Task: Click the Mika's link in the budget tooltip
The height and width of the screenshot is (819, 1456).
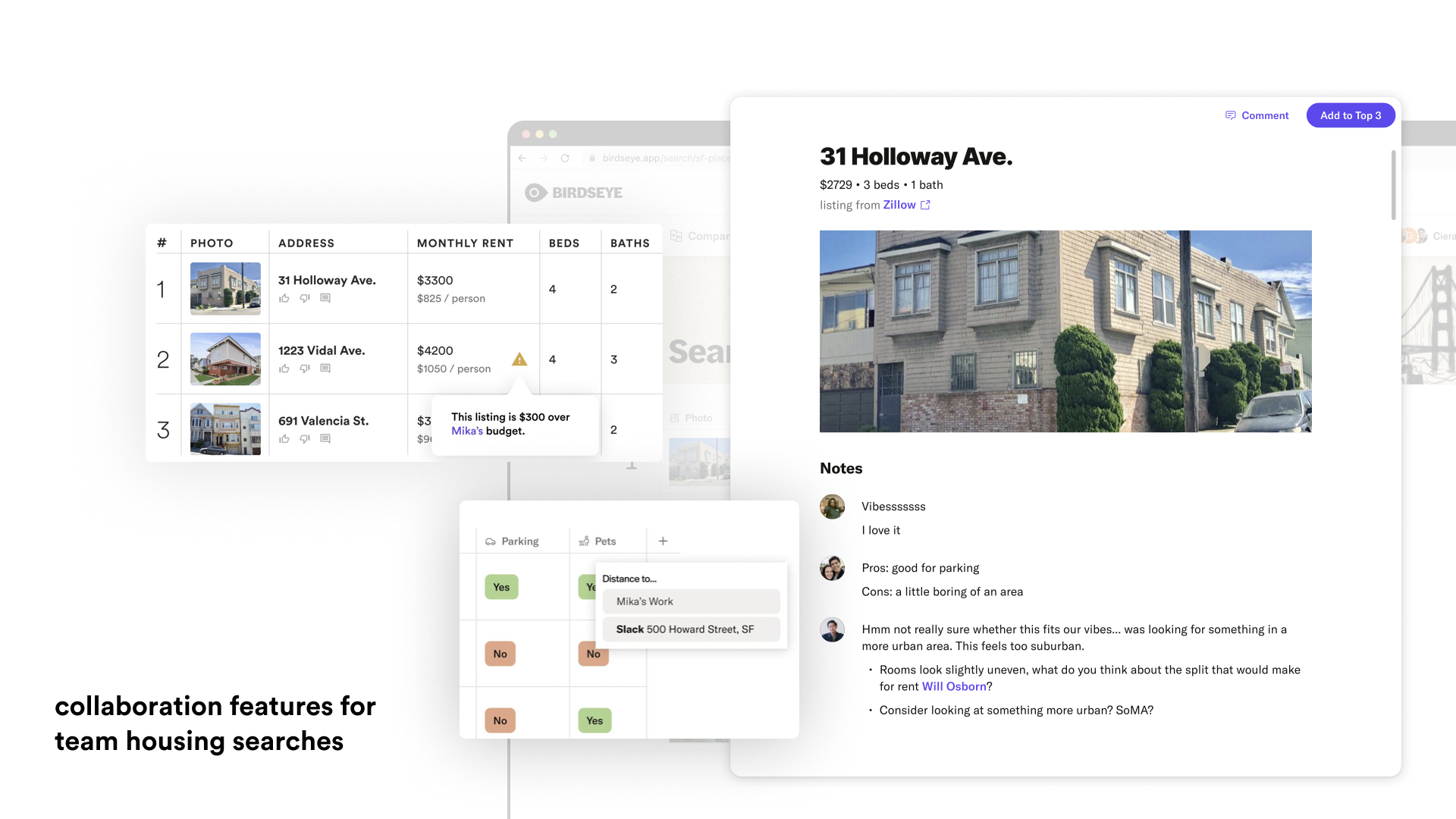Action: (x=467, y=431)
